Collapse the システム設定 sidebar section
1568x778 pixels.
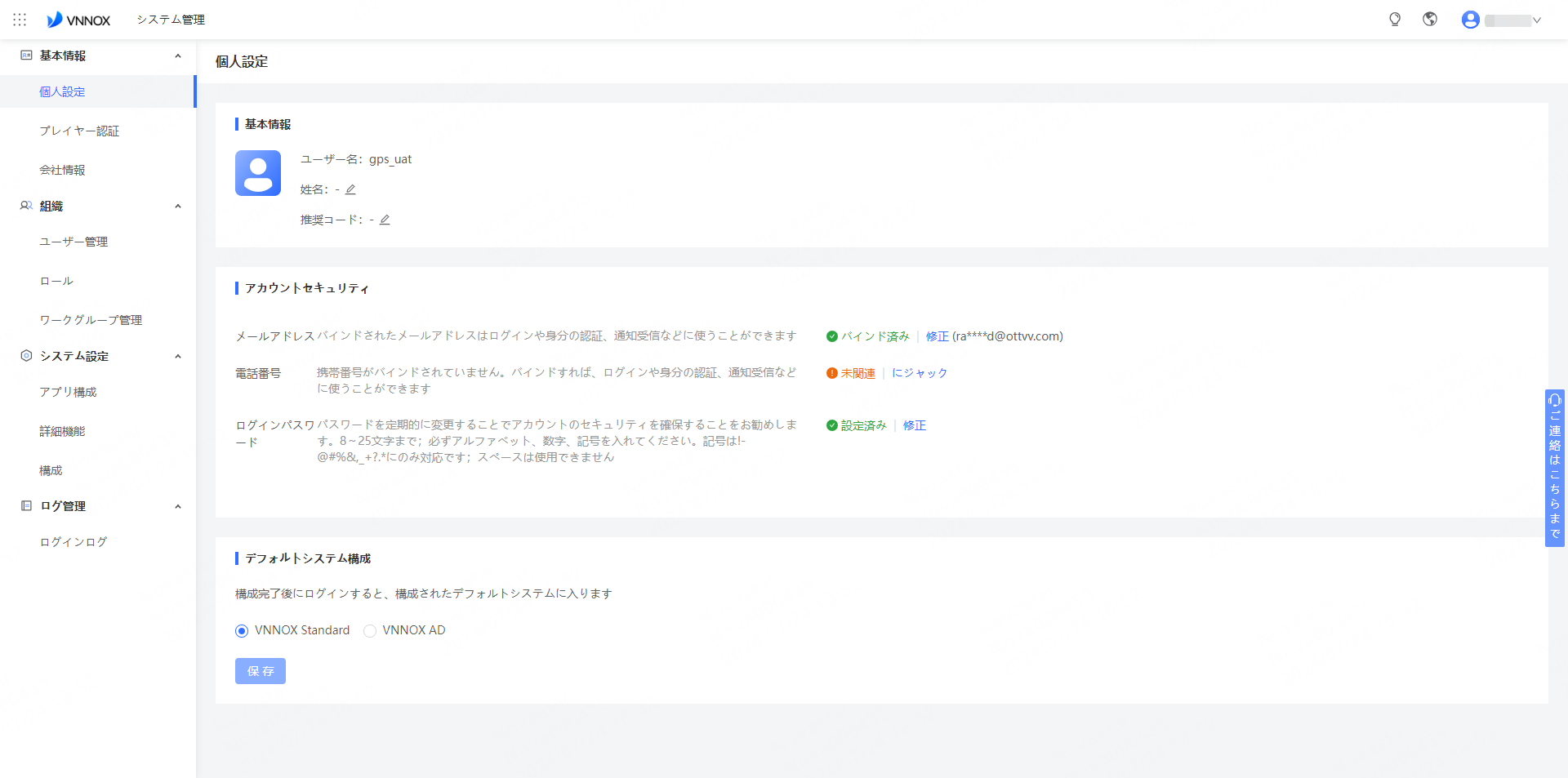[178, 356]
